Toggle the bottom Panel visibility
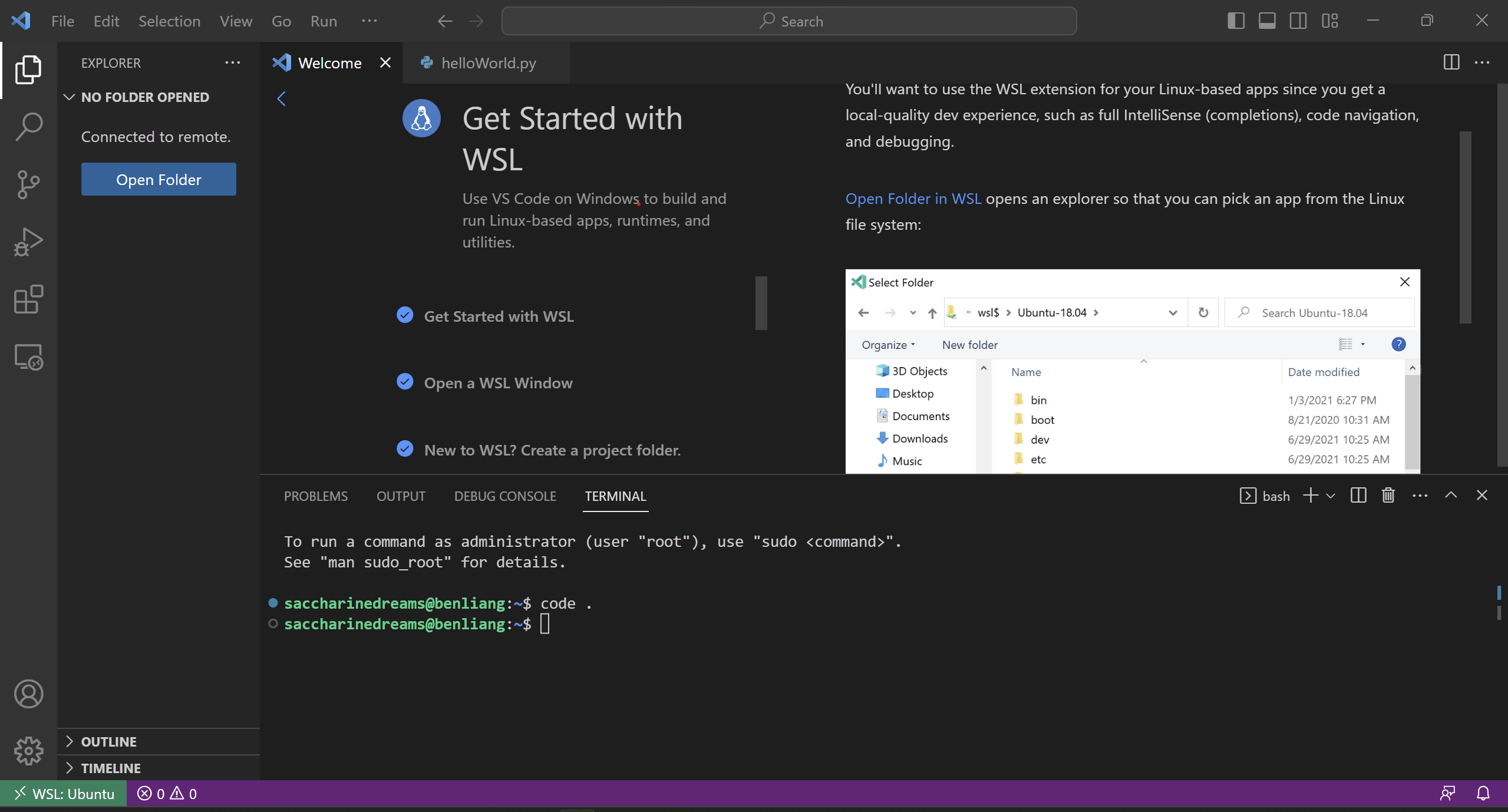 point(1267,21)
